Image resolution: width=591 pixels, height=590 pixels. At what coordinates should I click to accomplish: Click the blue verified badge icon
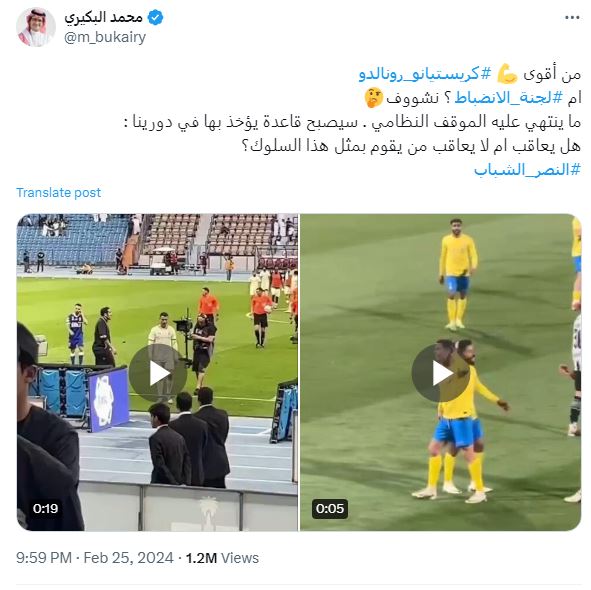155,18
